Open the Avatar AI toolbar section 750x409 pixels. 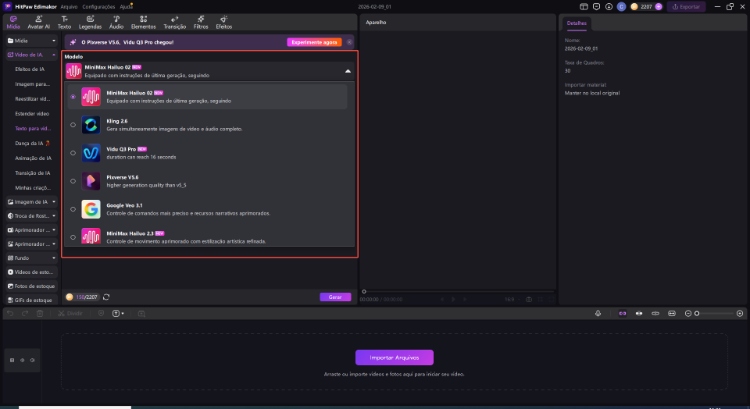point(39,21)
